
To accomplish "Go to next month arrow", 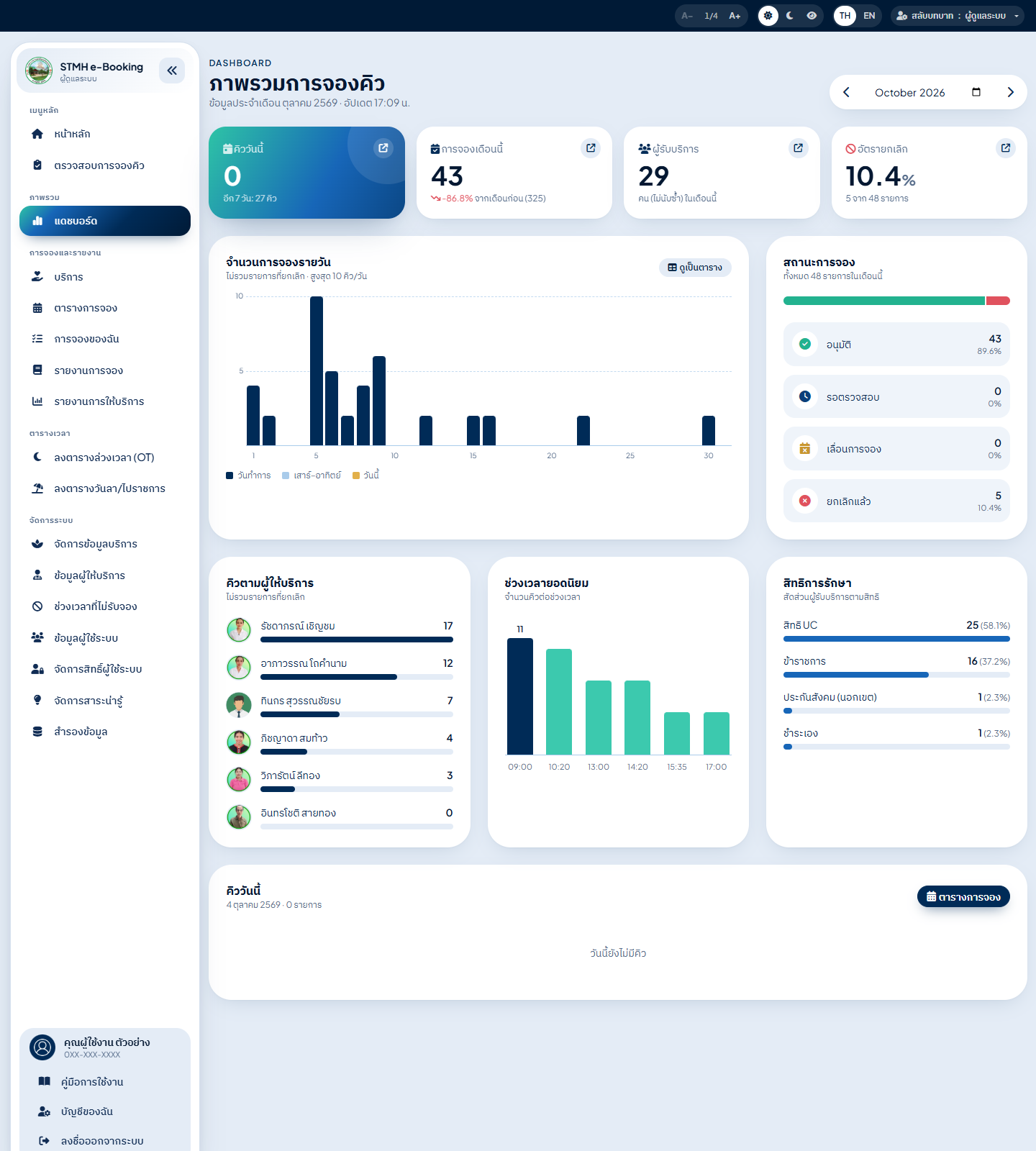I will (1010, 92).
